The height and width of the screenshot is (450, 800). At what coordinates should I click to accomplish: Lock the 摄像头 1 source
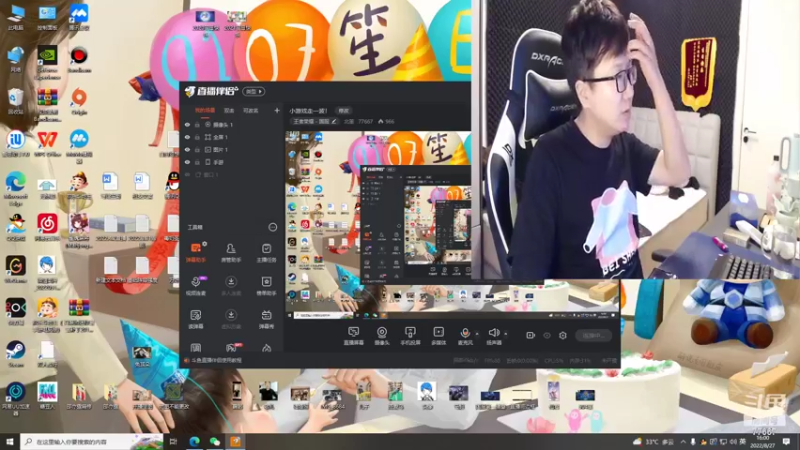(197, 124)
